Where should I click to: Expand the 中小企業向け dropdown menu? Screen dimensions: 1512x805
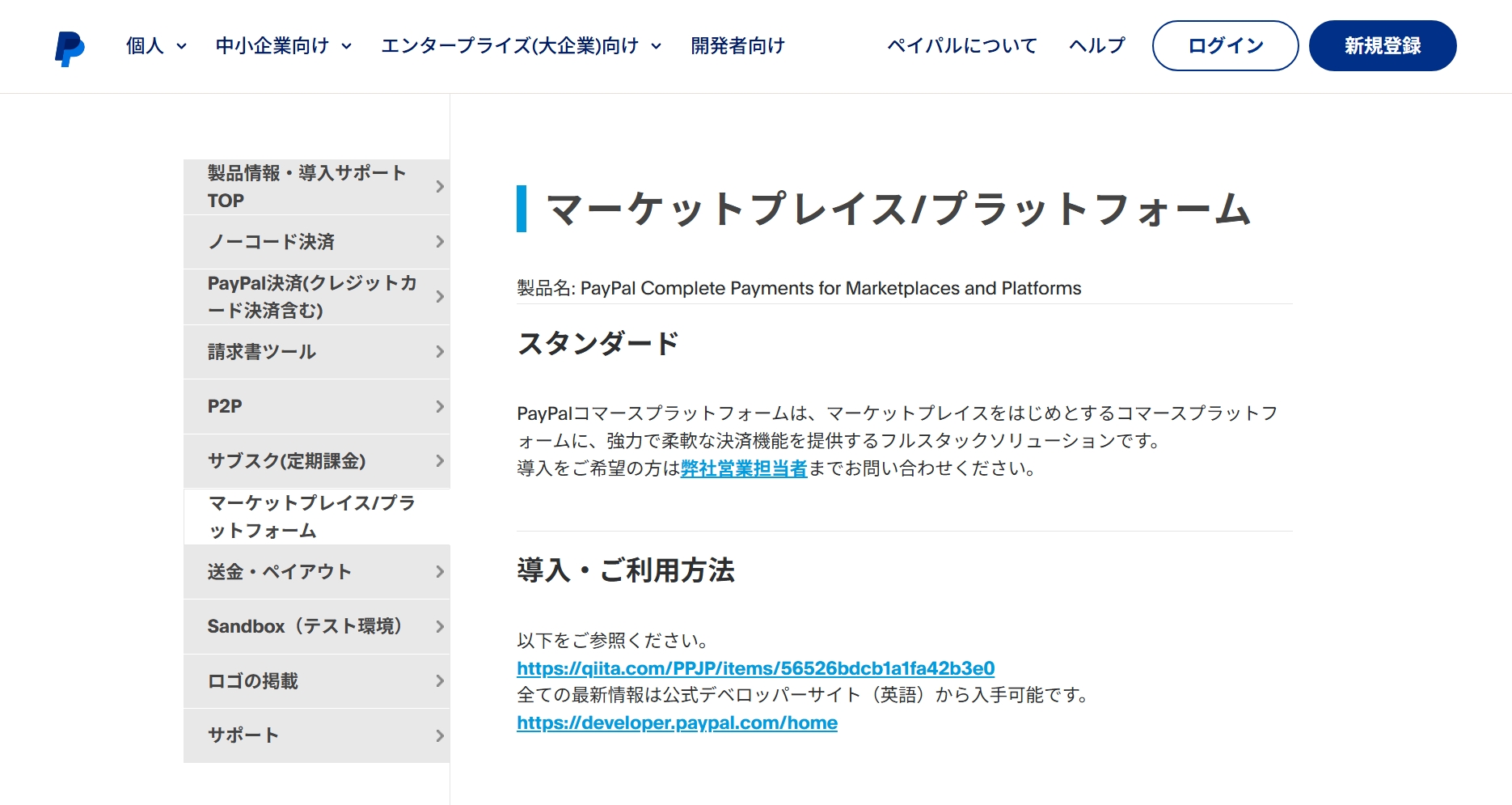283,46
